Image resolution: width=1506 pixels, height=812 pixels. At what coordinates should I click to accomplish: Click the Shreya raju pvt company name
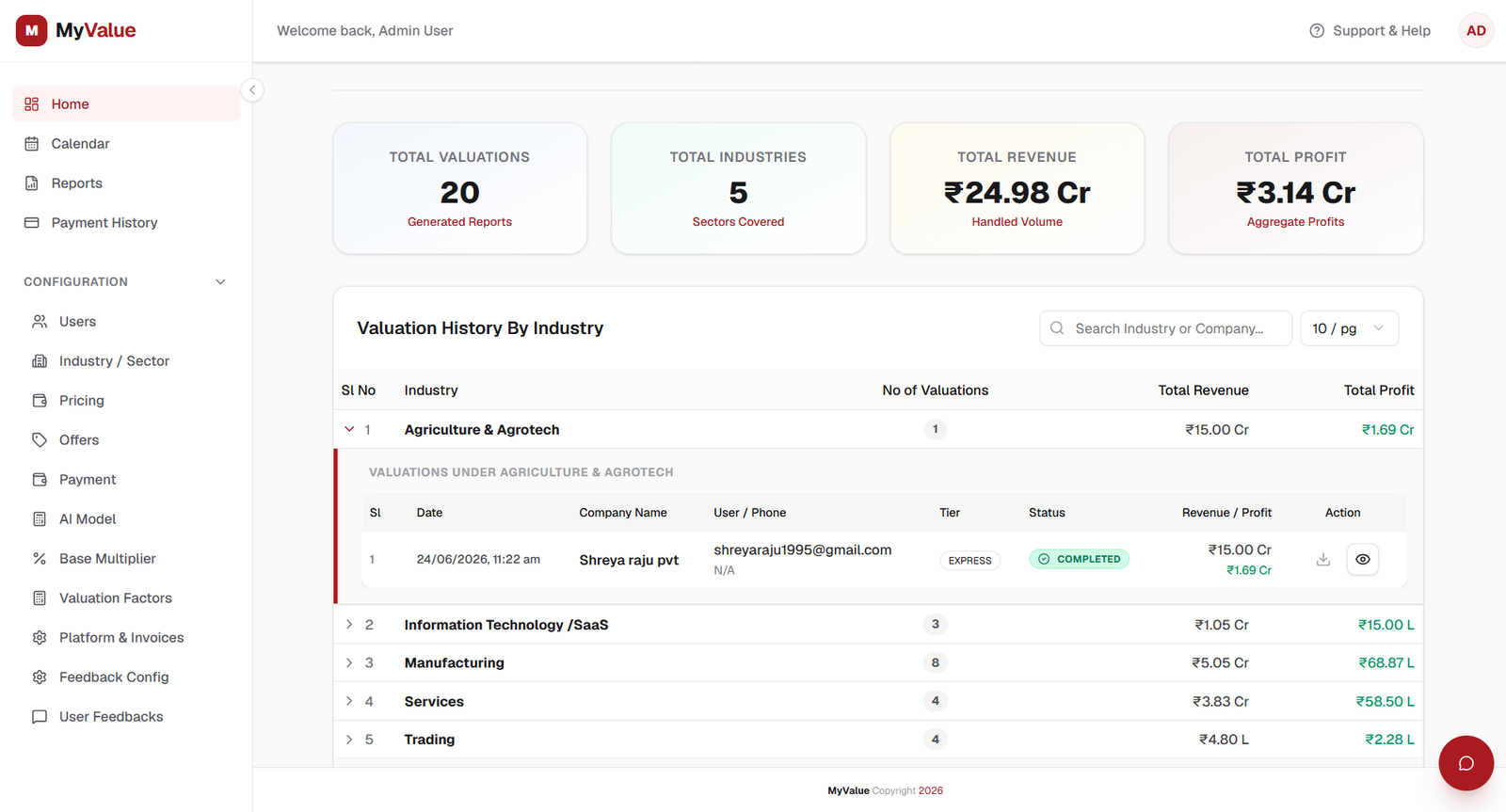[629, 560]
